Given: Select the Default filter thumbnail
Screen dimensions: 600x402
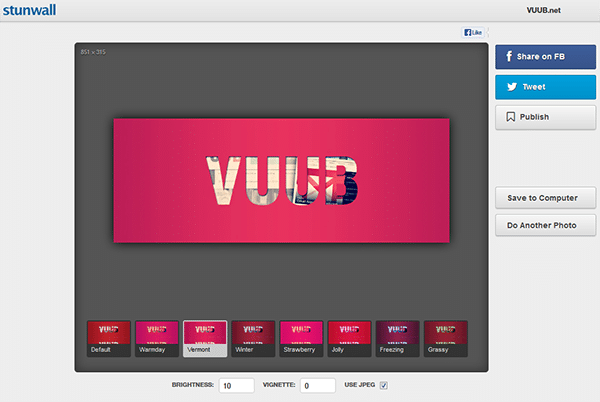Looking at the screenshot, I should [109, 338].
